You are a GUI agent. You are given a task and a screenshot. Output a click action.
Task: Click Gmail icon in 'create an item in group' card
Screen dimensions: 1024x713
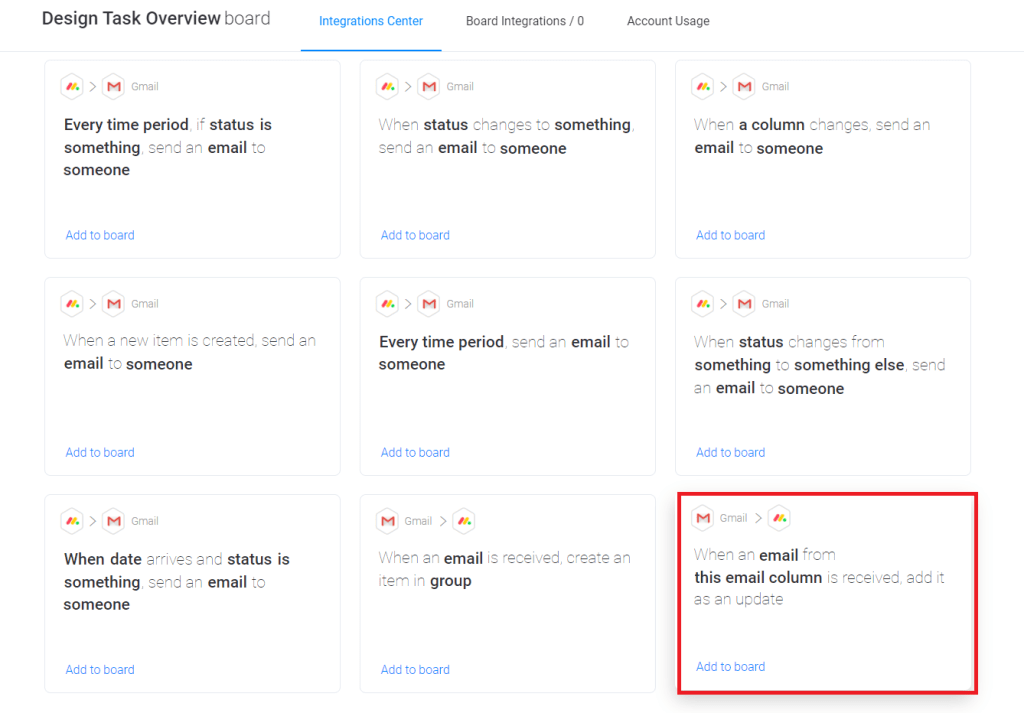pyautogui.click(x=387, y=521)
